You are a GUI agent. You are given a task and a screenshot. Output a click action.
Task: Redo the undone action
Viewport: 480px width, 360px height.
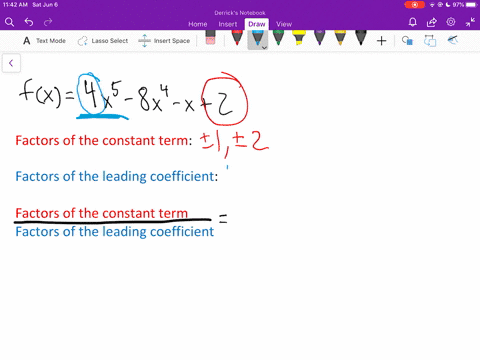pyautogui.click(x=48, y=22)
